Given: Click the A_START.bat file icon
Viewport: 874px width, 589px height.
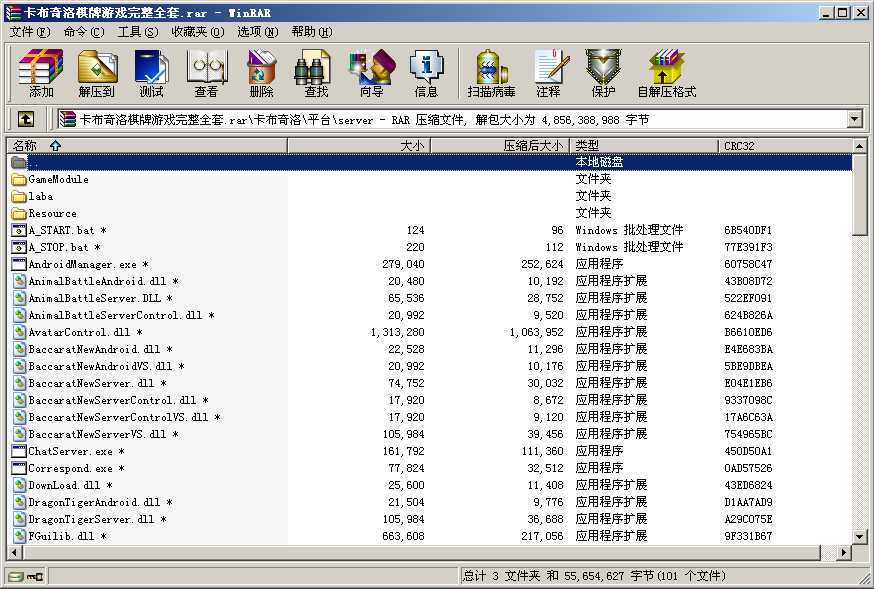Looking at the screenshot, I should pyautogui.click(x=19, y=230).
